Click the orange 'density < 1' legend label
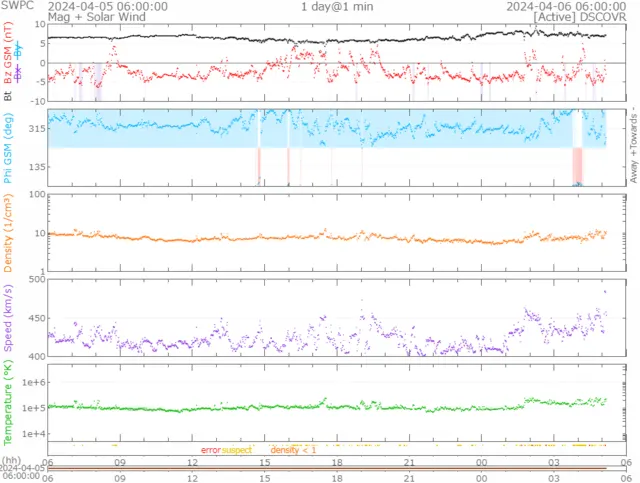 click(293, 451)
